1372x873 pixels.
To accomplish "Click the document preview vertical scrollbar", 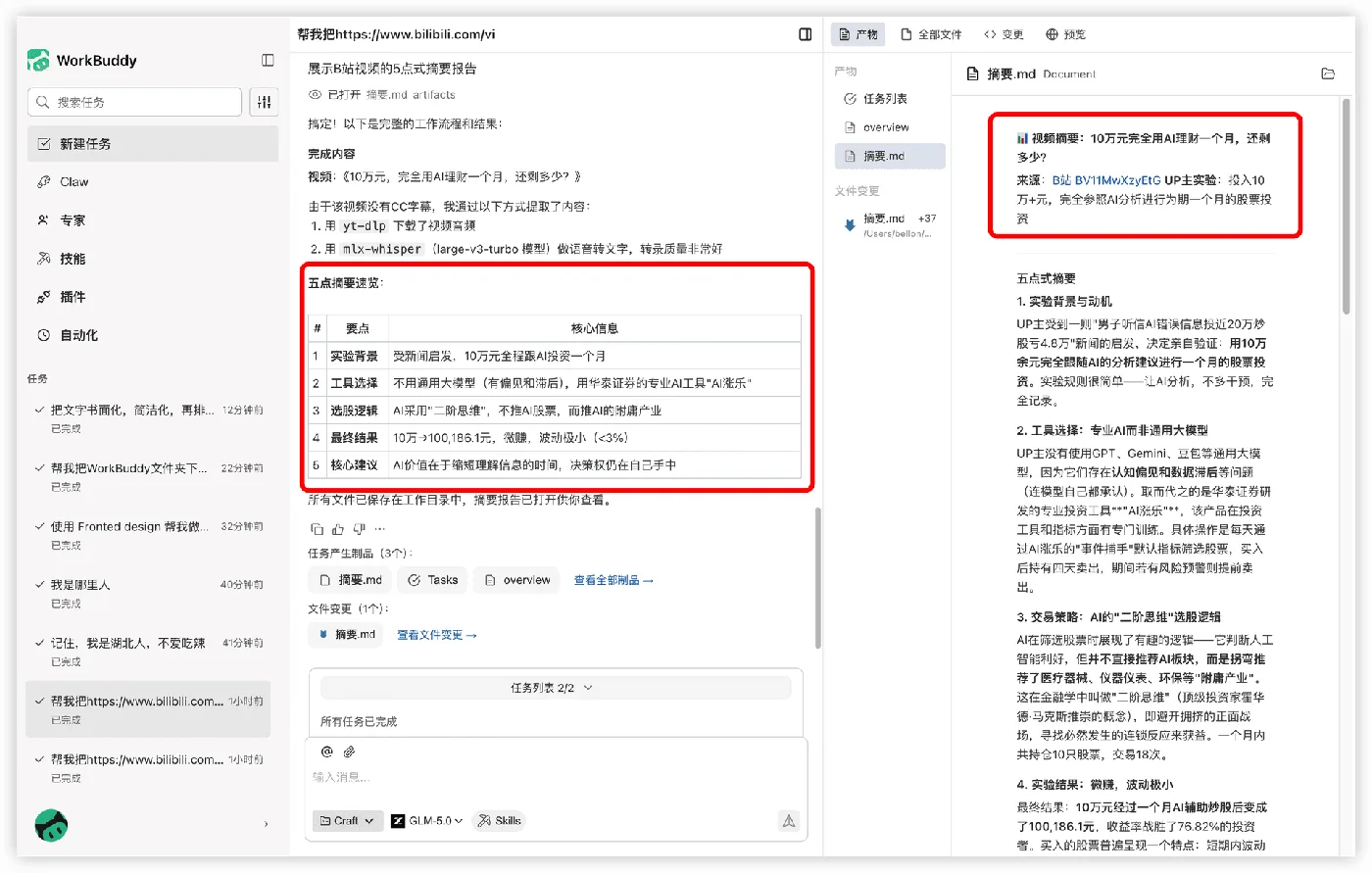I will [x=1347, y=206].
